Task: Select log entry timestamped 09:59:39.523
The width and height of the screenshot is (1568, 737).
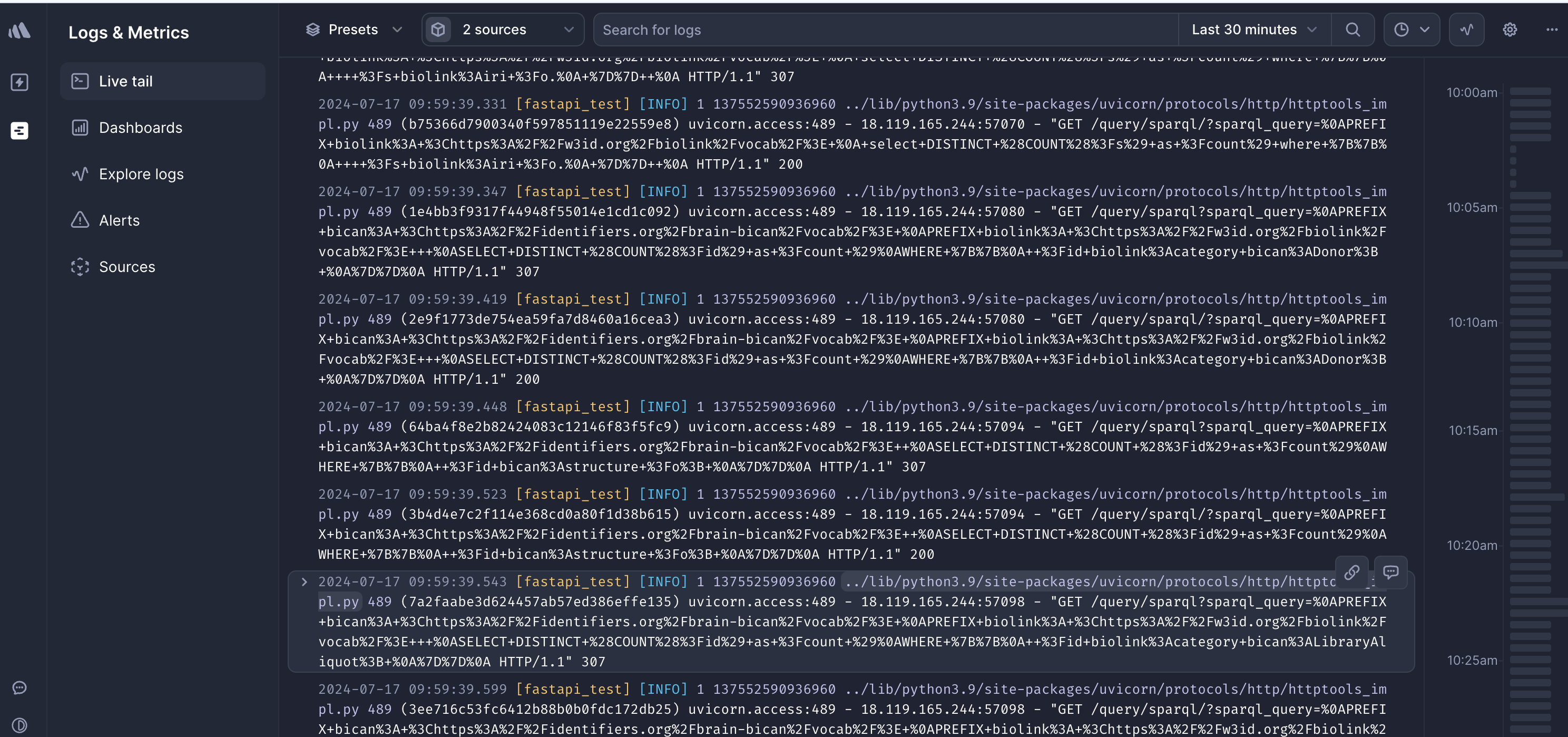Action: coord(852,525)
